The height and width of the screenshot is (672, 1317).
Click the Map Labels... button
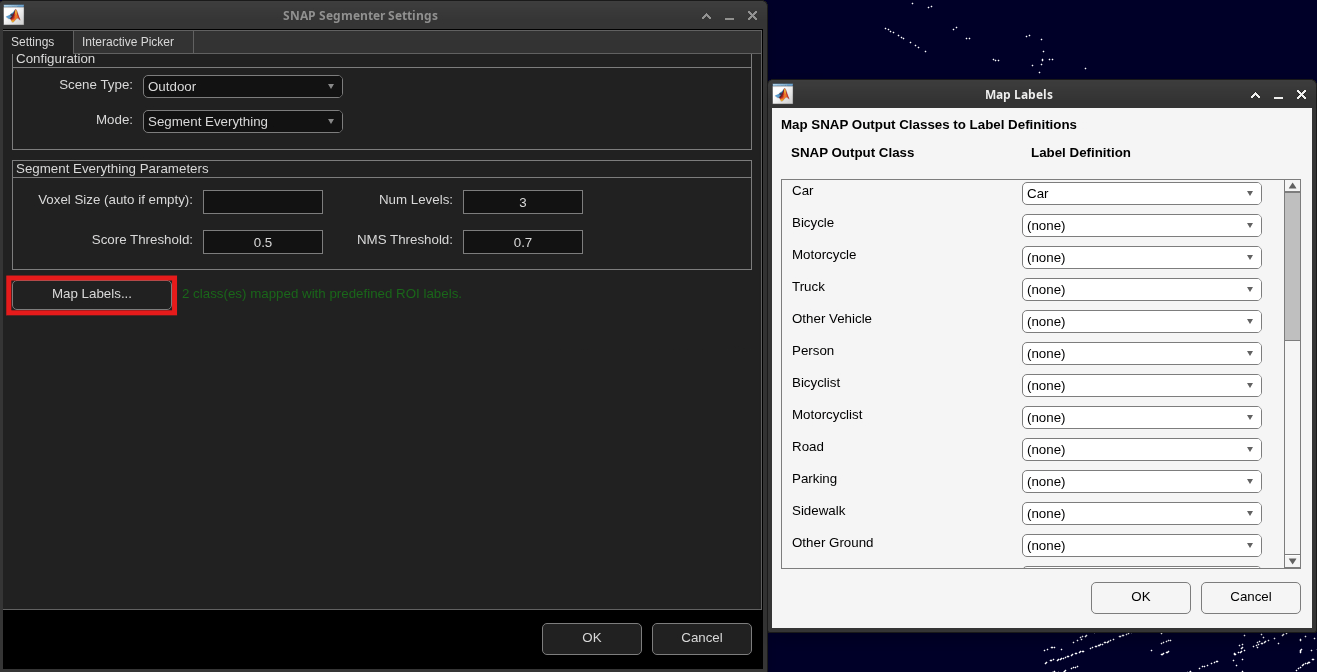(92, 294)
